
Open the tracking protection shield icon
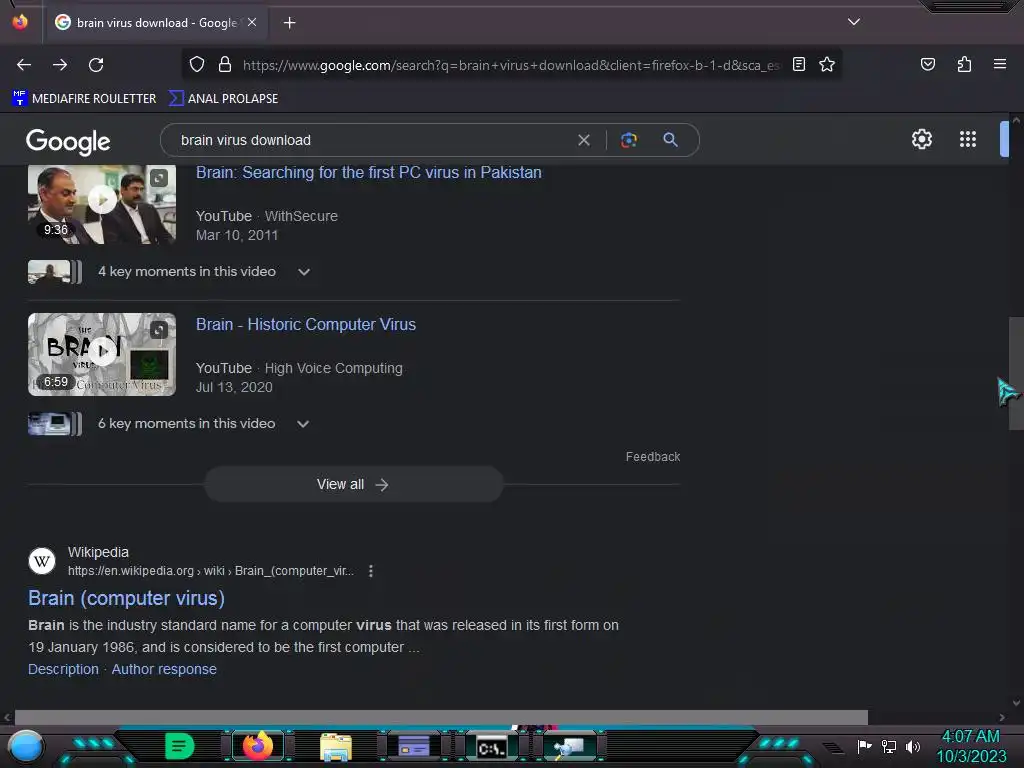point(197,64)
